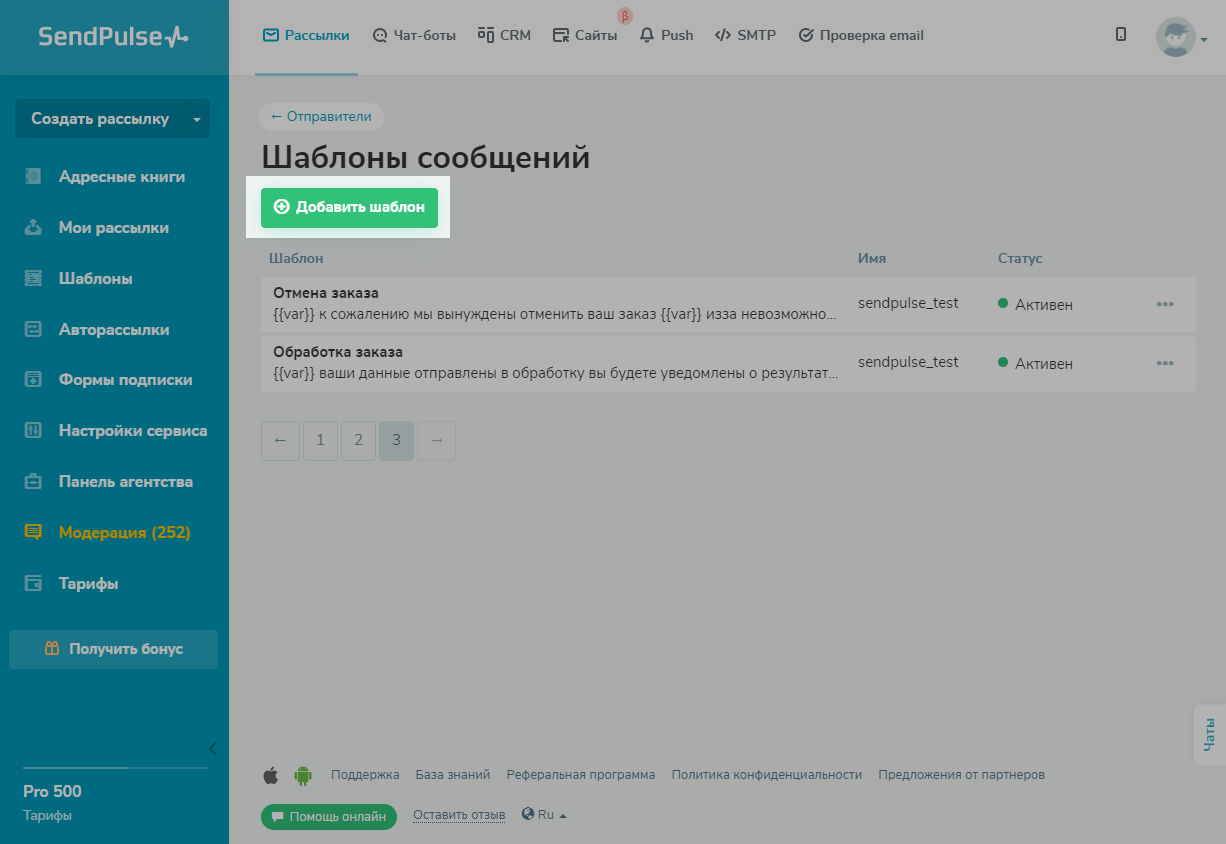The height and width of the screenshot is (844, 1226).
Task: Click the Тарифы wallet icon
Action: [x=33, y=584]
